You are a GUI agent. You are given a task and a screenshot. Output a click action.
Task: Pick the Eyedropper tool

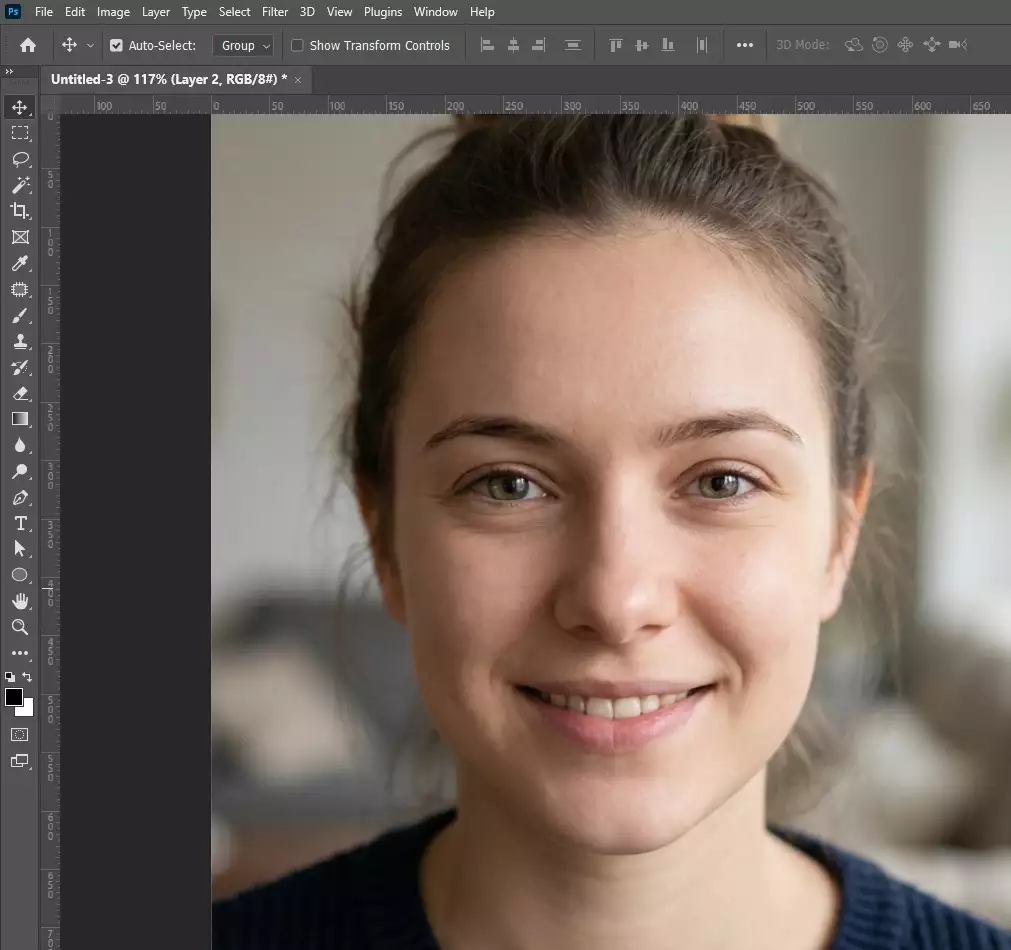tap(20, 263)
